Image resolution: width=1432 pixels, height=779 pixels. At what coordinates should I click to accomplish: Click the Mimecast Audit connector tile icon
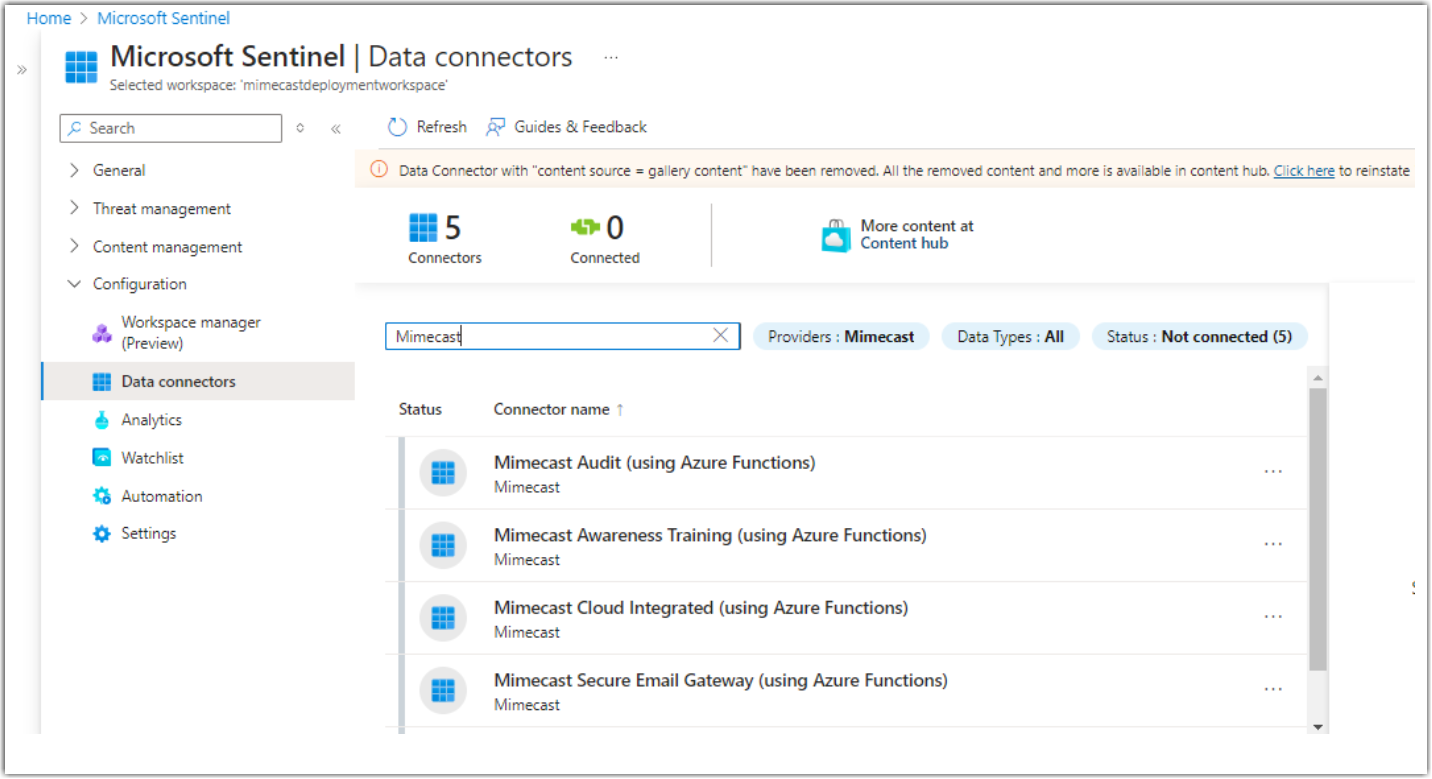[443, 473]
